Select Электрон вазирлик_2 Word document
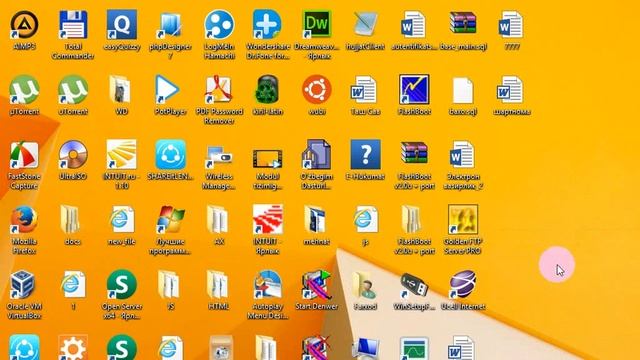Image resolution: width=640 pixels, height=360 pixels. coord(463,155)
